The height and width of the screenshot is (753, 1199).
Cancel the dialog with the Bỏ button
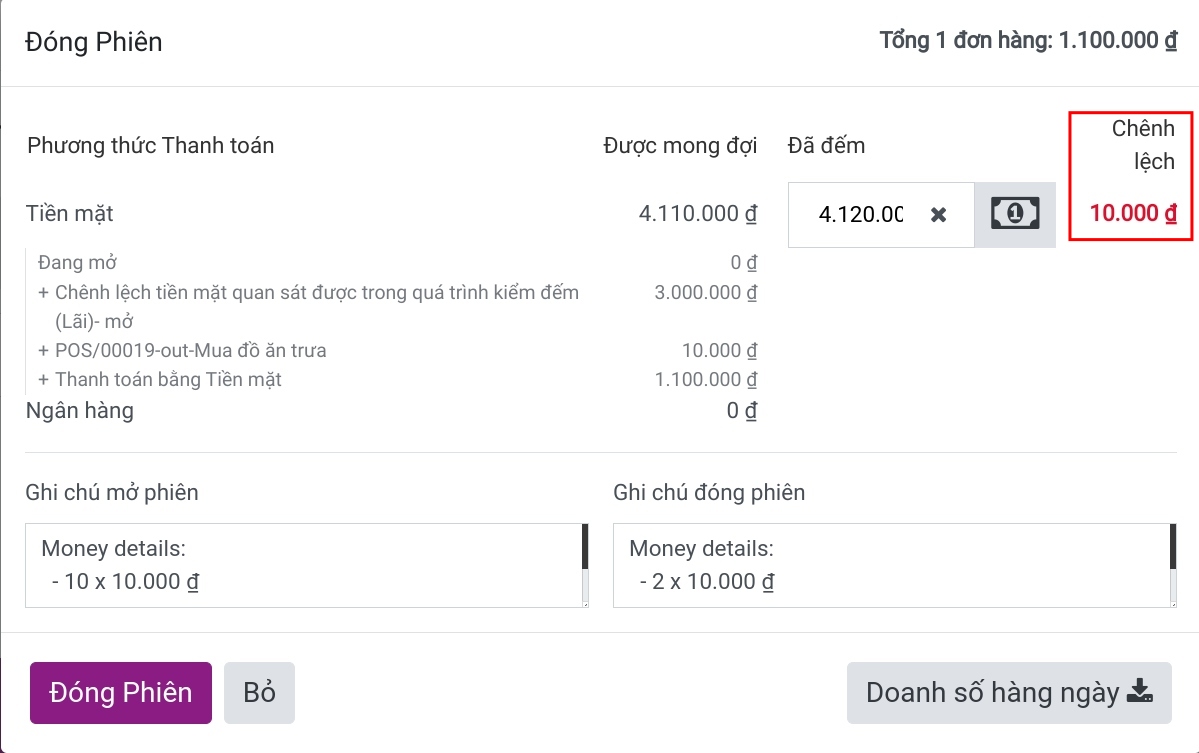[258, 691]
